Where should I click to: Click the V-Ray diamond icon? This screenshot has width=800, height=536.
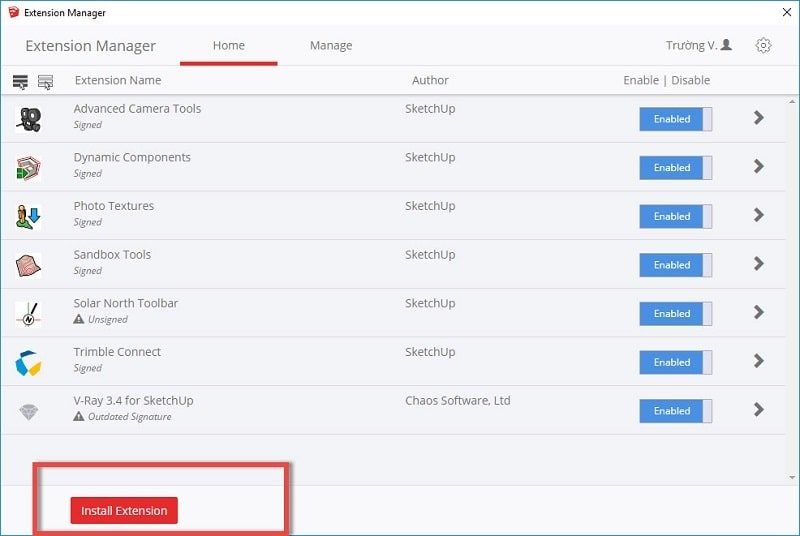pos(28,411)
